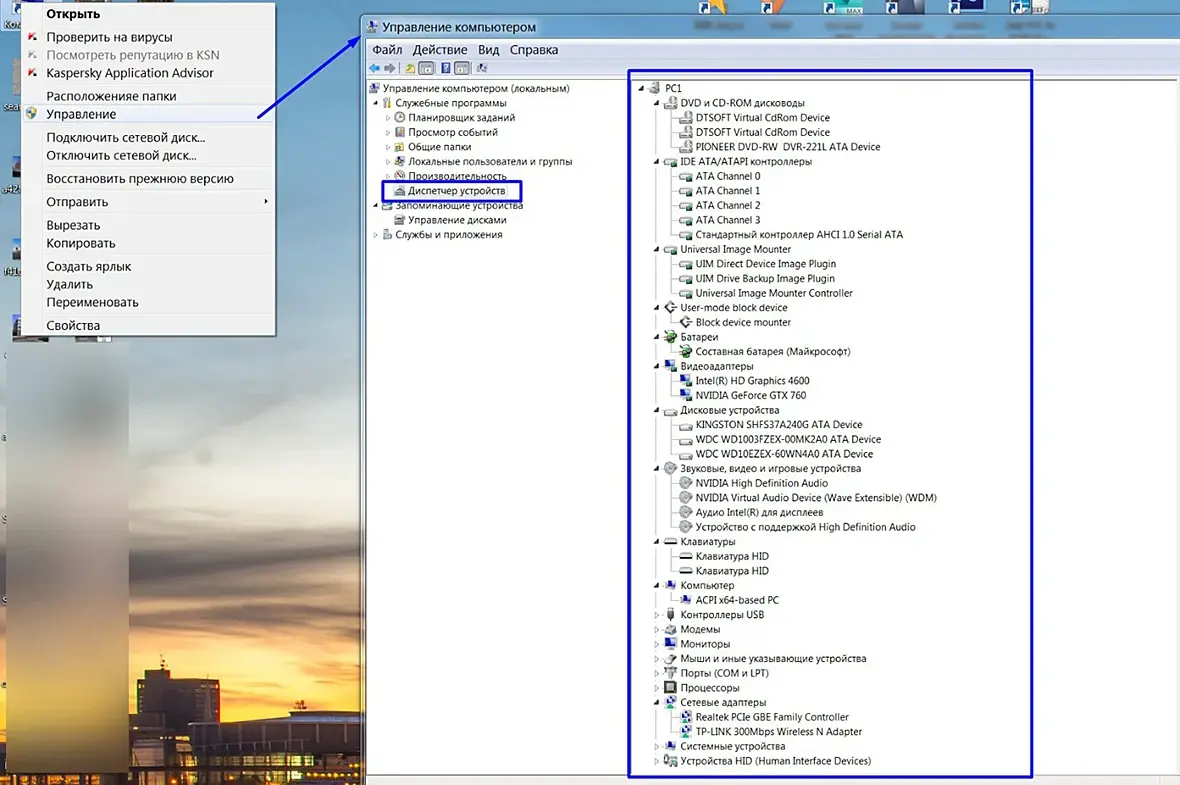Click the Up one level folder icon

coord(409,68)
